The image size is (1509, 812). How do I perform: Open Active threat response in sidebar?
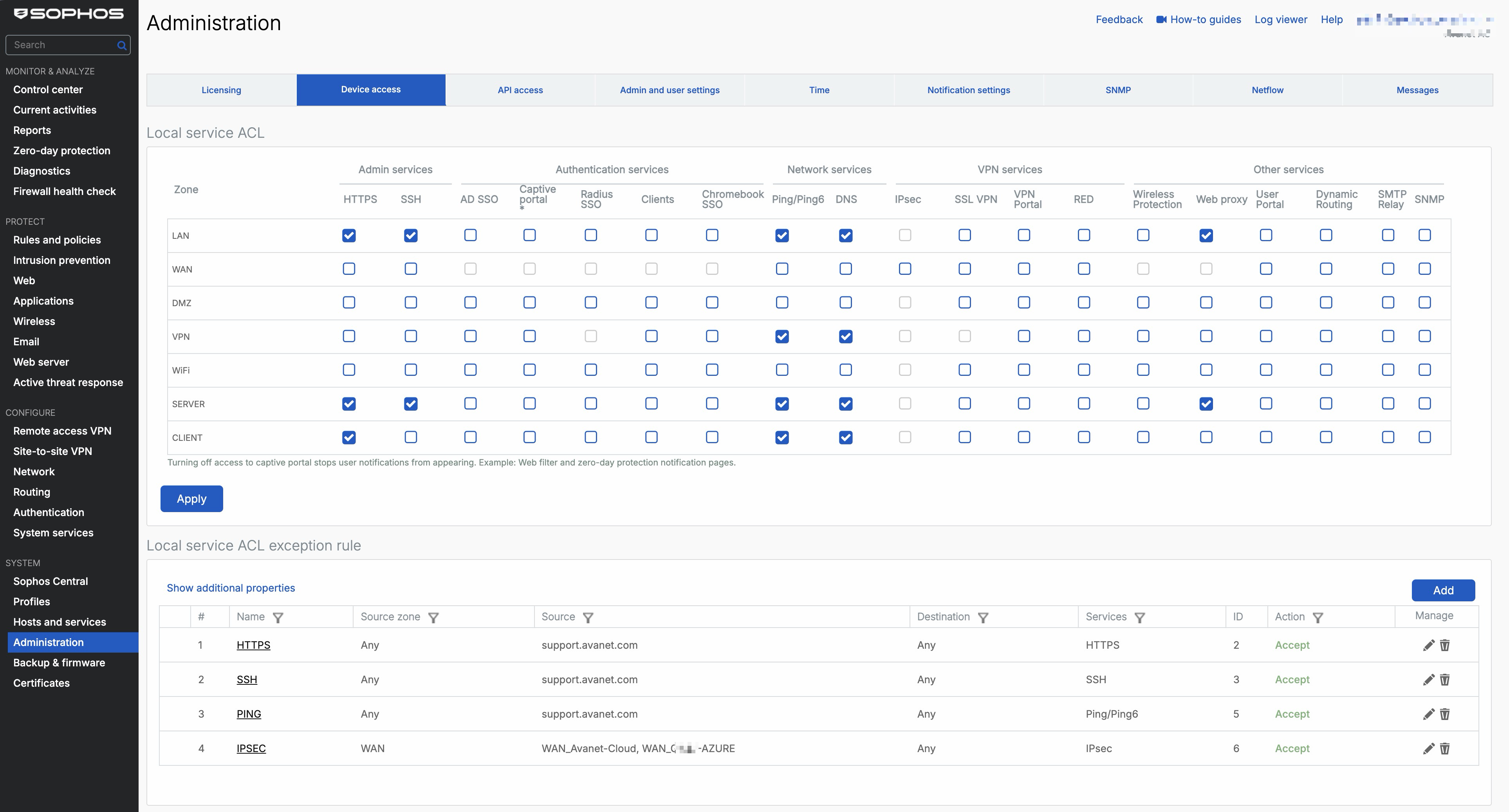pos(68,383)
